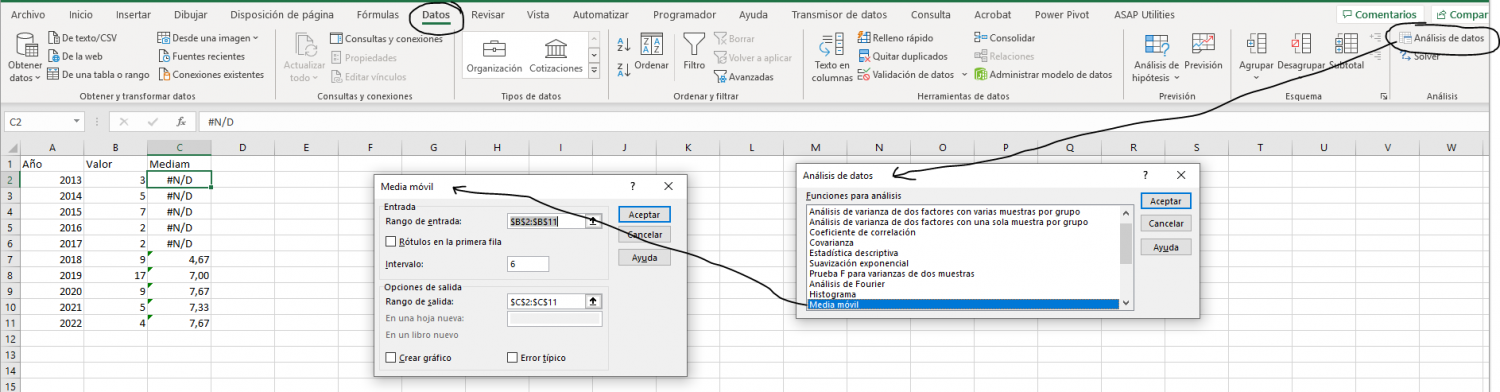The width and height of the screenshot is (1500, 392).
Task: Collapse the Rango de entrada reference selector
Action: (594, 221)
